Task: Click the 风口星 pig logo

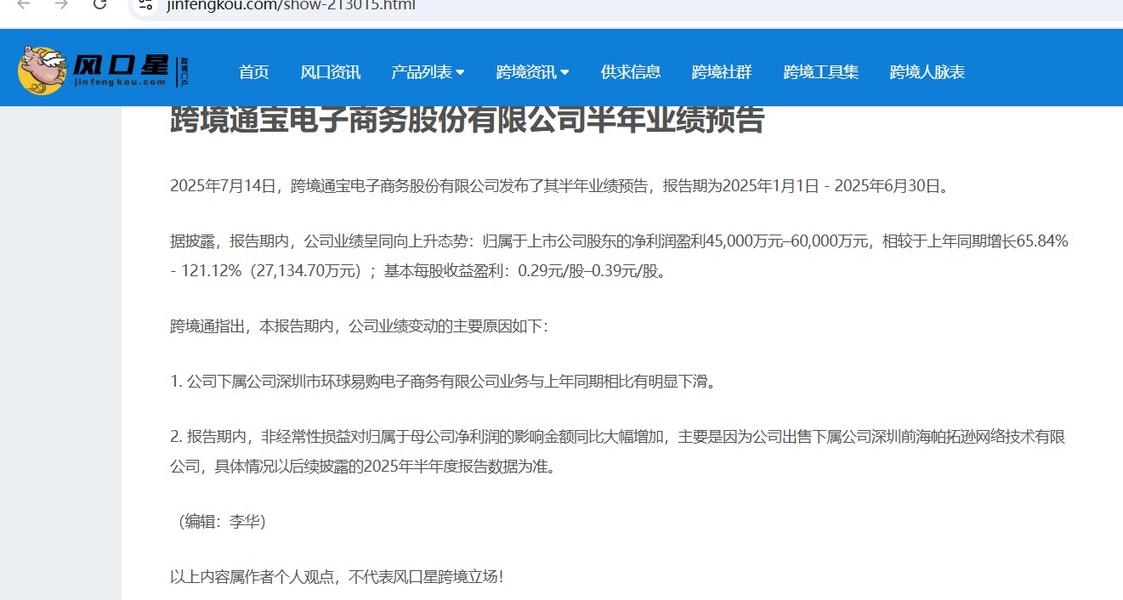Action: (x=103, y=70)
